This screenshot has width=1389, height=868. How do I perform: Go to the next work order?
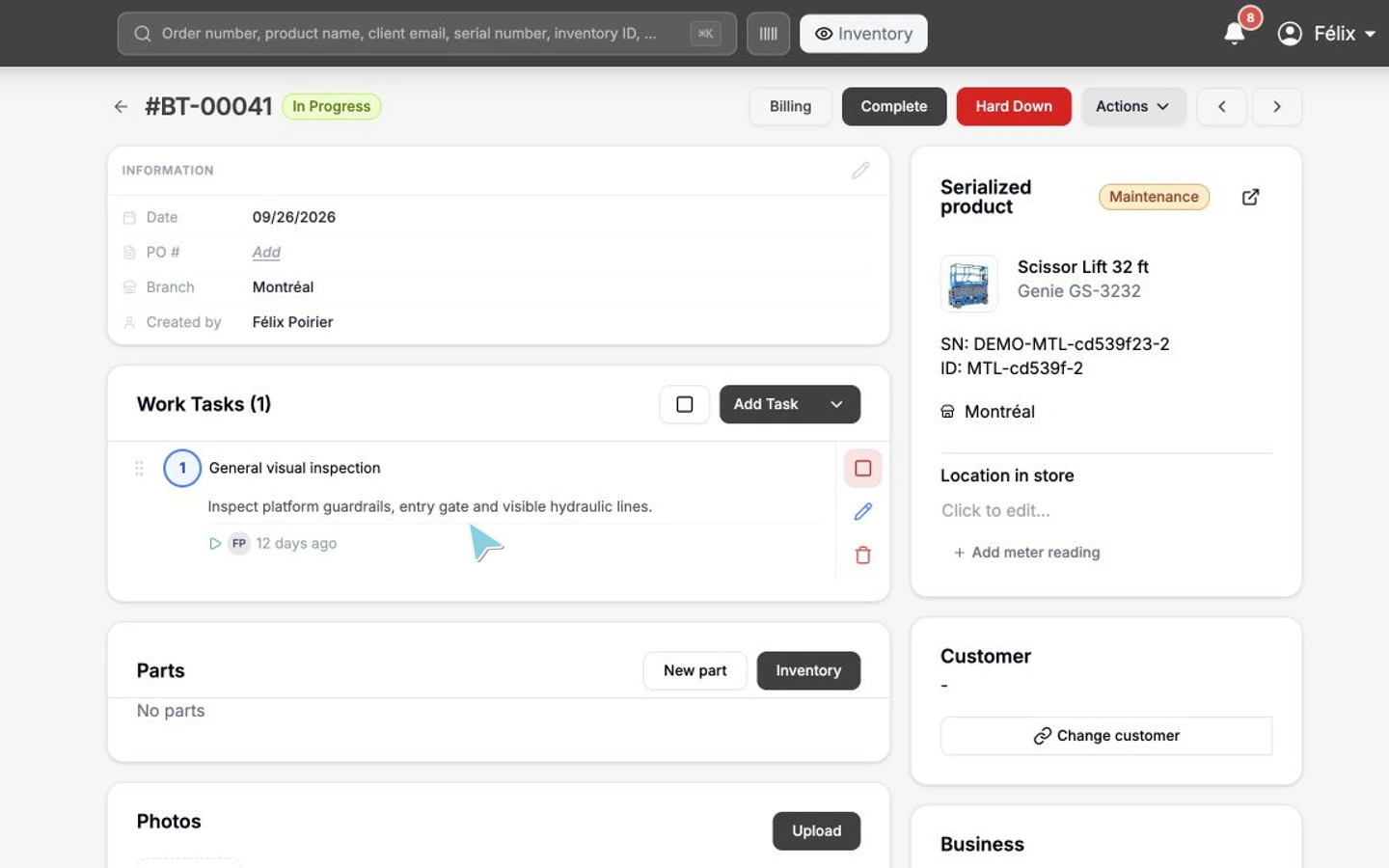coord(1276,106)
